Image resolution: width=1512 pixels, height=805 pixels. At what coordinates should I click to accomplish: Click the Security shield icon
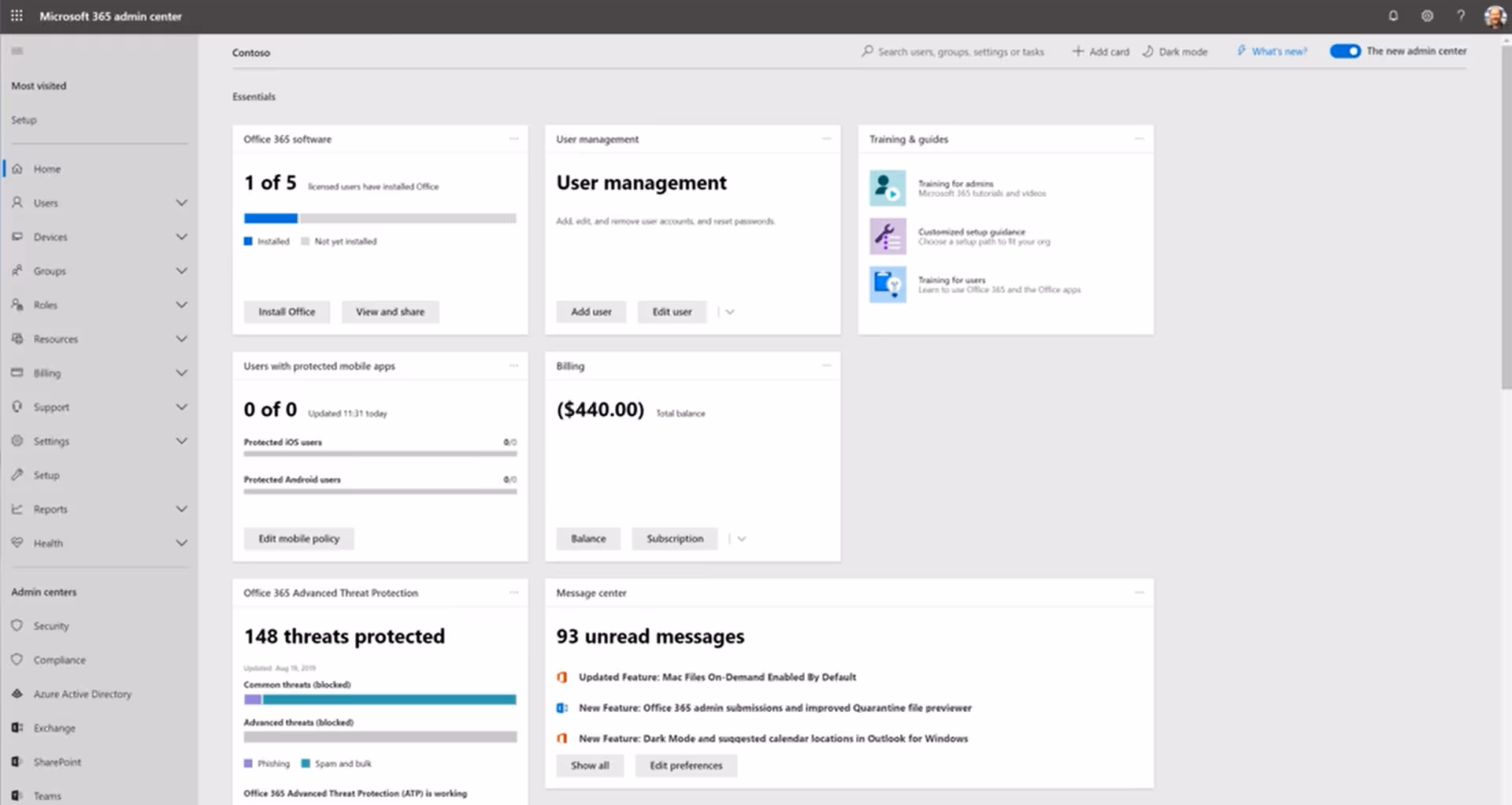(x=17, y=625)
